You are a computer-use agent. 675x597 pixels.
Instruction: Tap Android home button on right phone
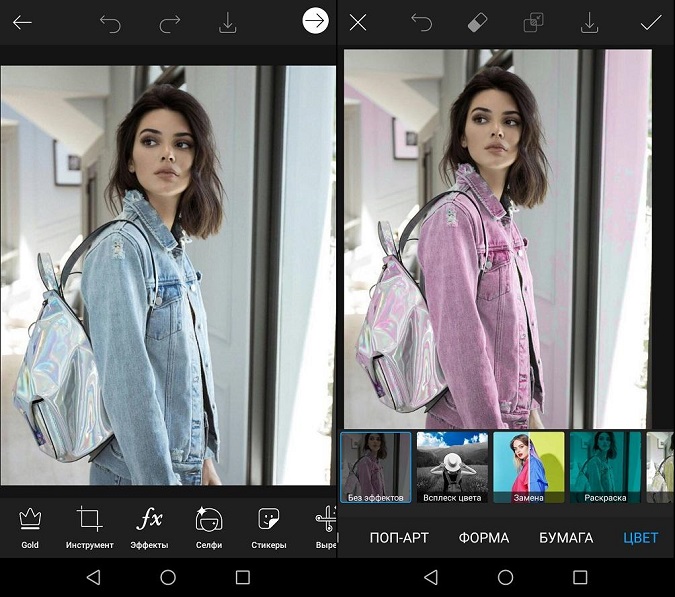pyautogui.click(x=505, y=577)
